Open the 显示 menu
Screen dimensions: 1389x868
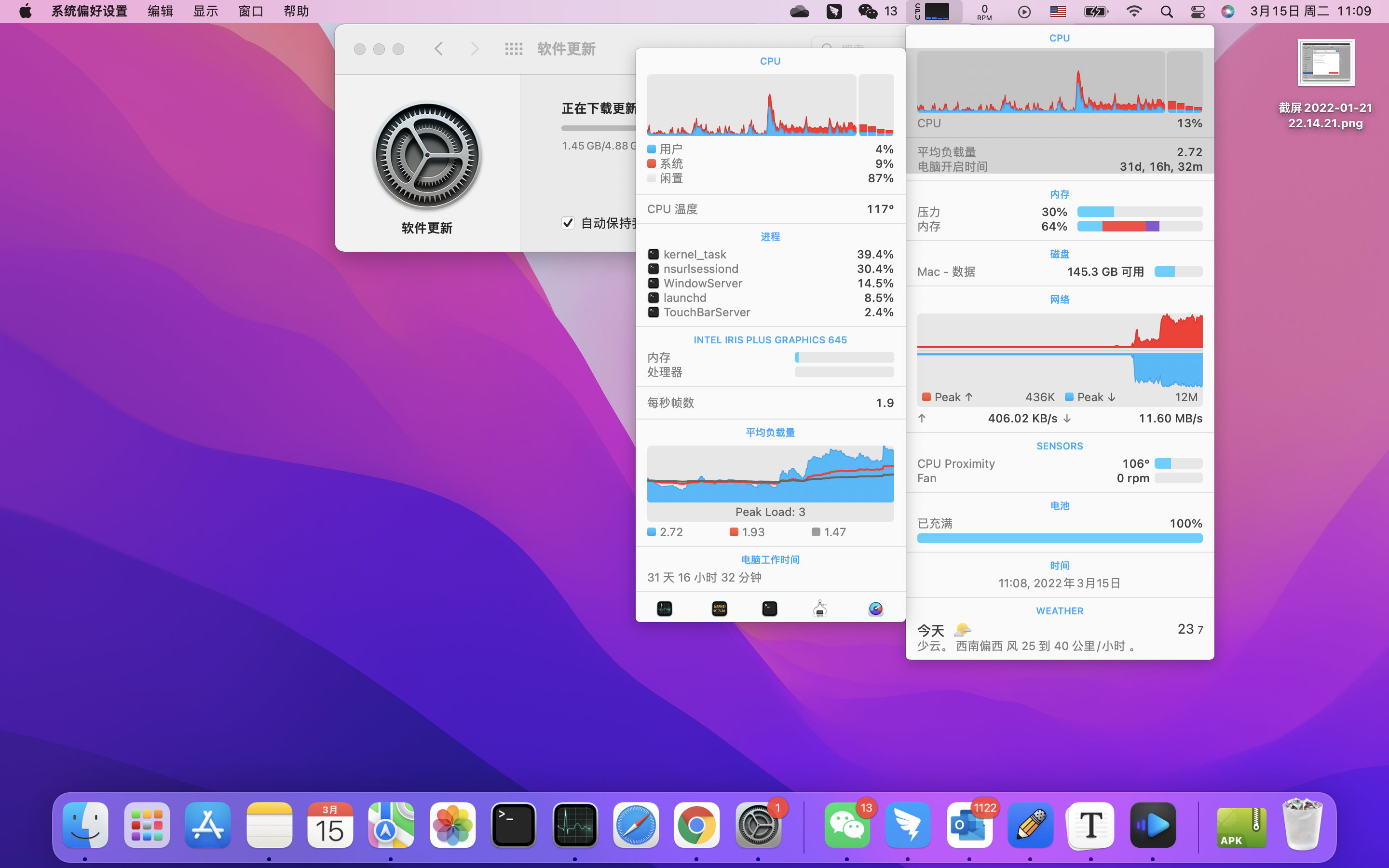click(x=205, y=12)
